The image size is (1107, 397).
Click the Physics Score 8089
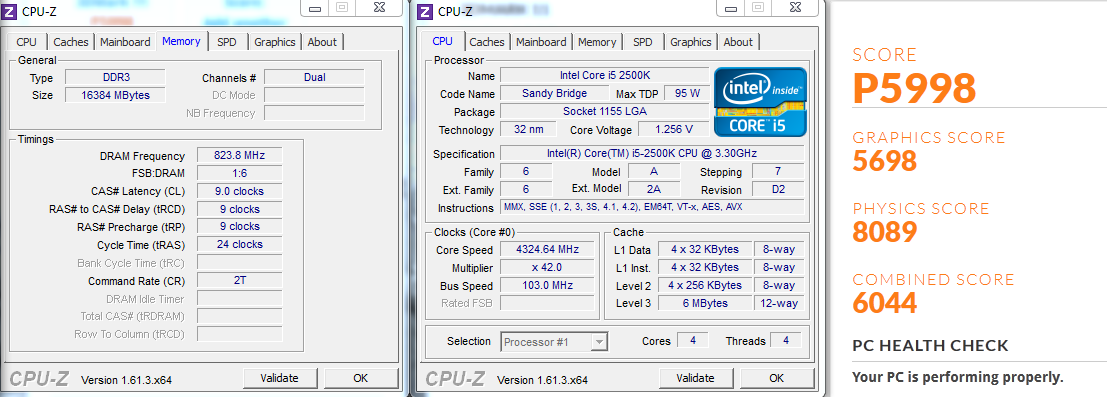[885, 232]
